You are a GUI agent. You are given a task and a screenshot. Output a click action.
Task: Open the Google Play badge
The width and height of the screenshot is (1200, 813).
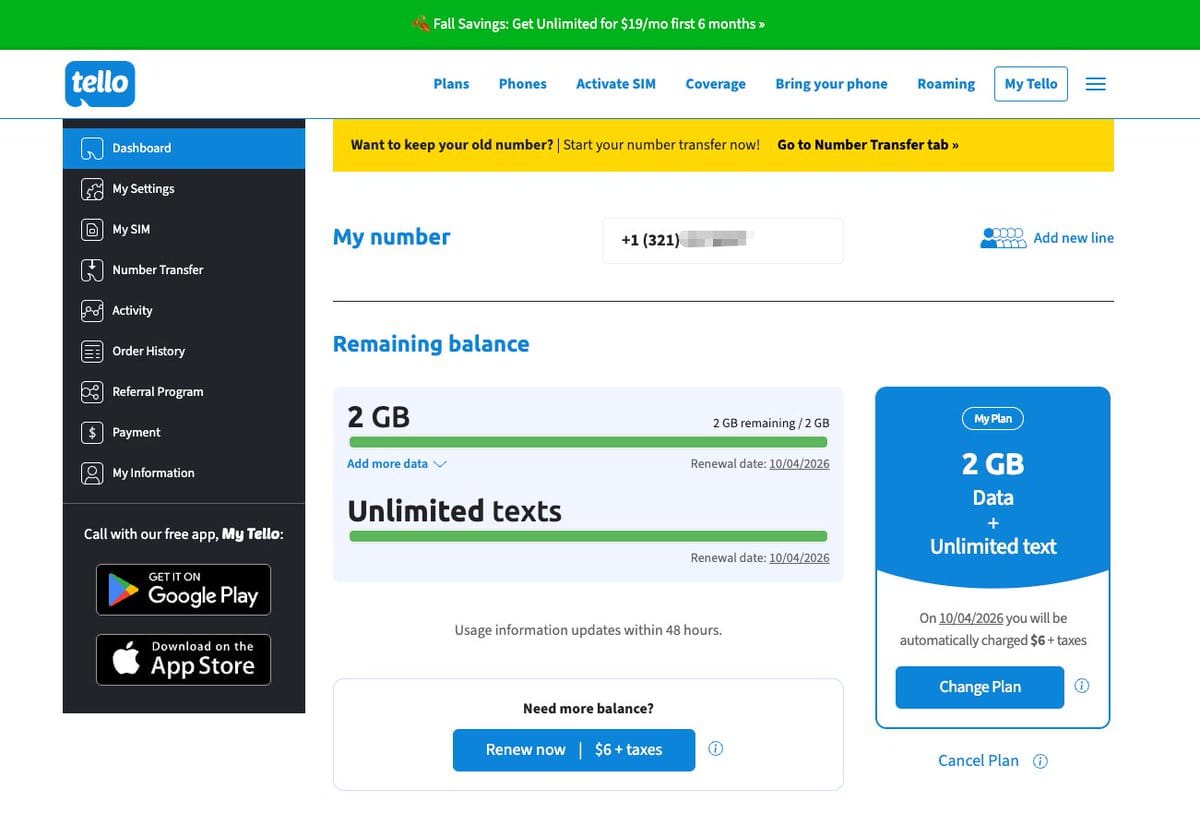pos(183,590)
